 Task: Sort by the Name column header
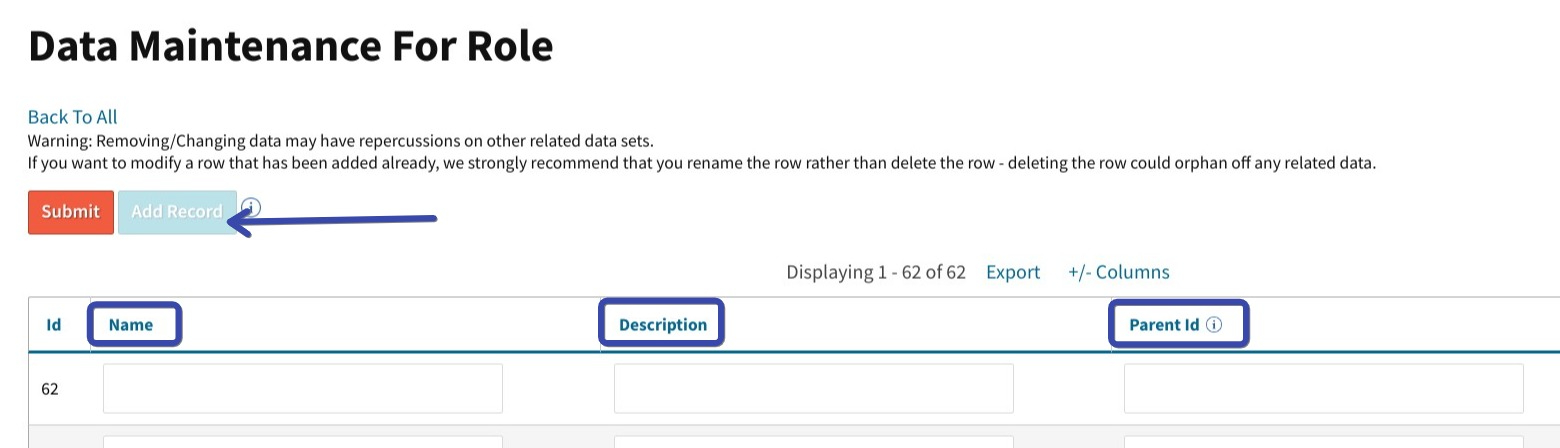point(131,325)
